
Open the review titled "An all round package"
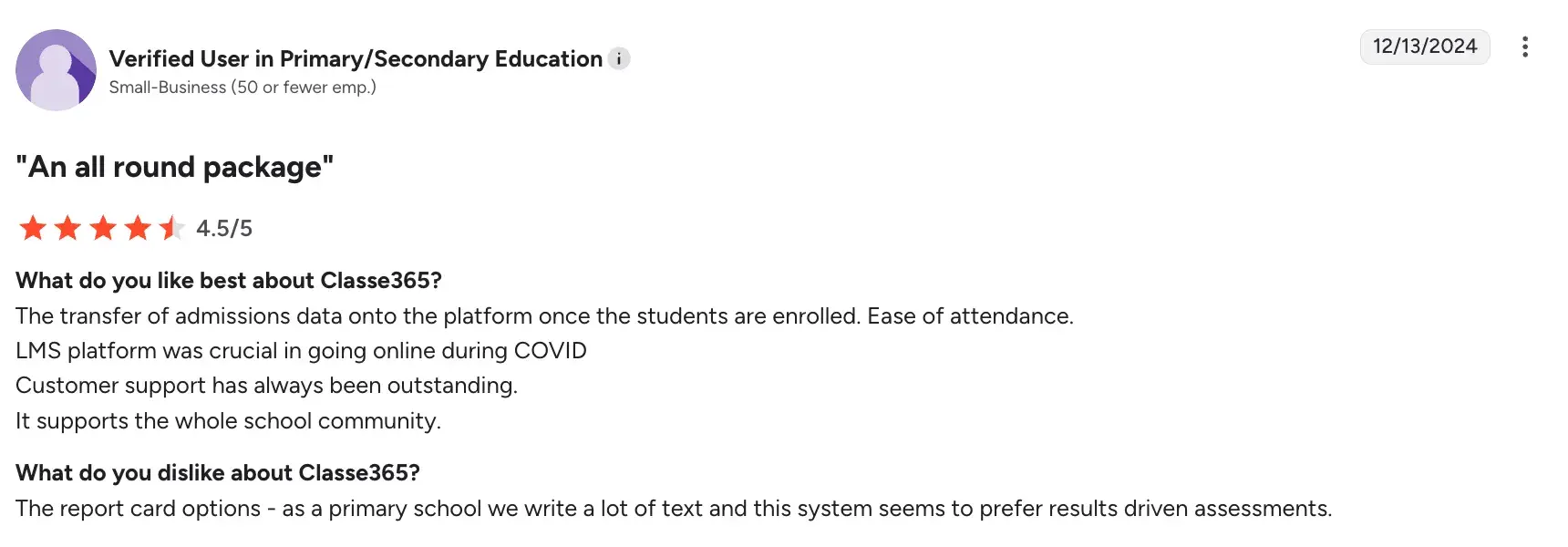click(x=174, y=166)
